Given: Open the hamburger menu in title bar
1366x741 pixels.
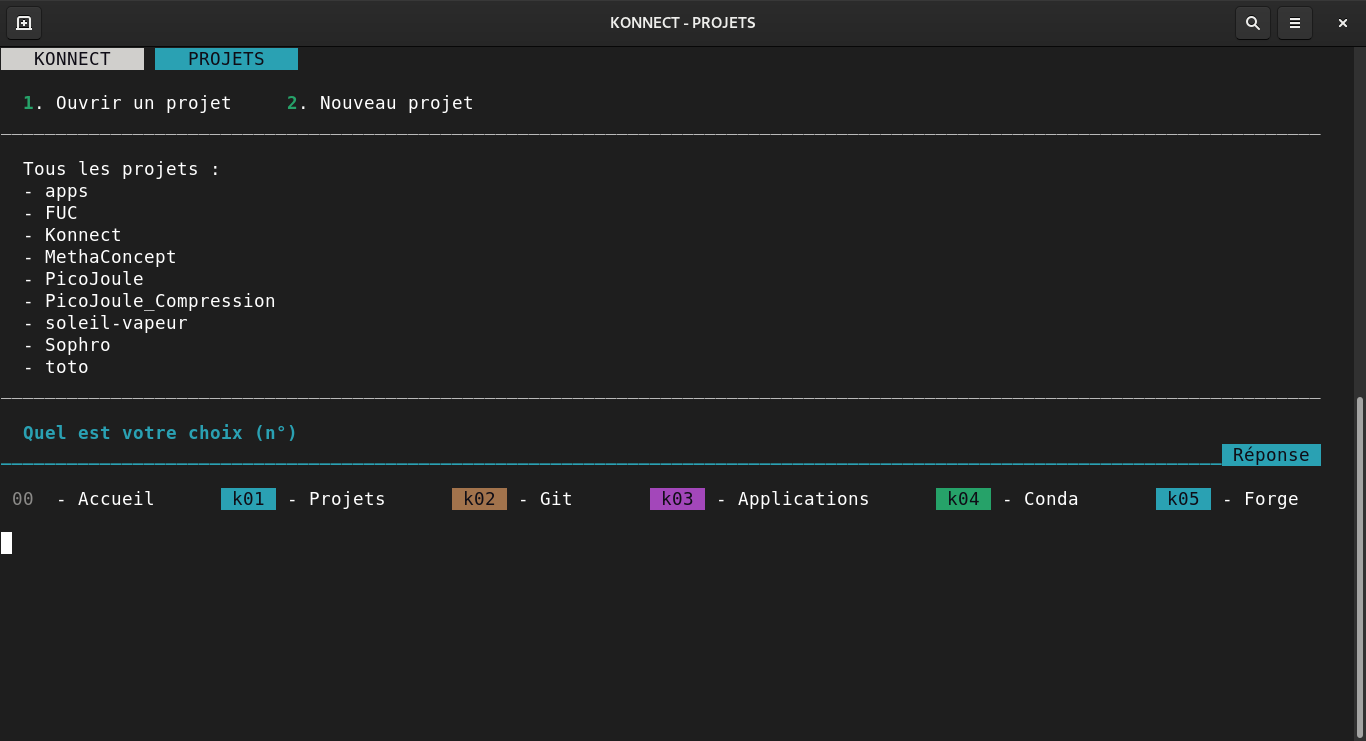Looking at the screenshot, I should point(1294,23).
